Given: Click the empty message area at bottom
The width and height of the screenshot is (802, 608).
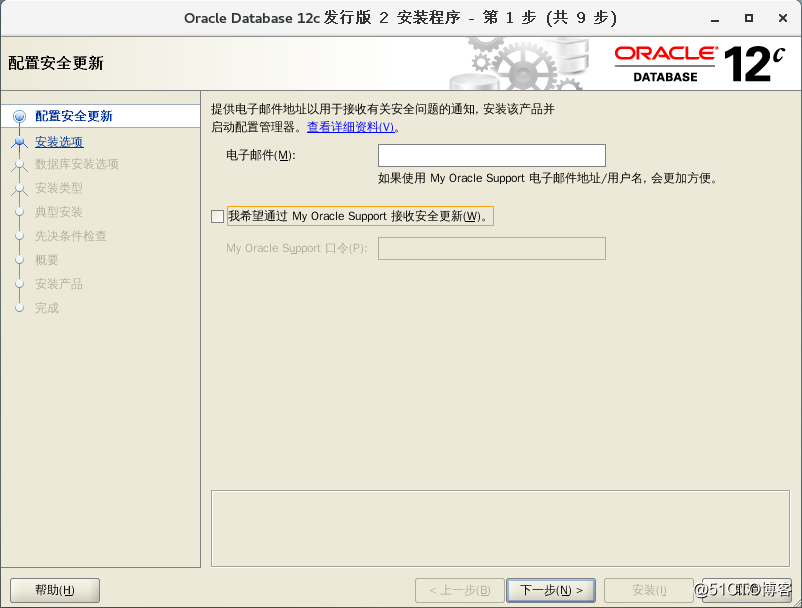Looking at the screenshot, I should click(500, 529).
